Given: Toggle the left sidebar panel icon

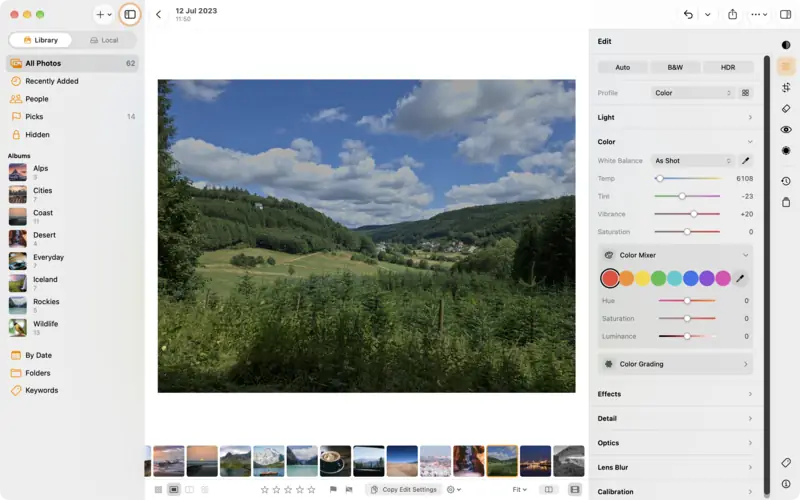Looking at the screenshot, I should tap(130, 14).
